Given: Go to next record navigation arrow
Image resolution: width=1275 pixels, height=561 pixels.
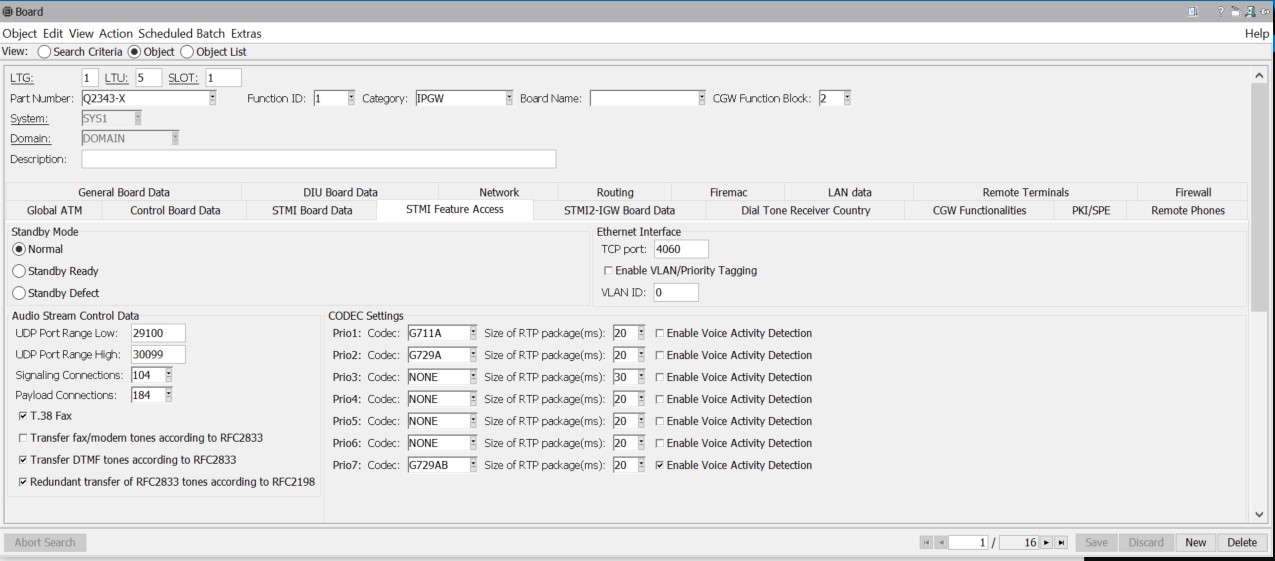Looking at the screenshot, I should click(1046, 542).
